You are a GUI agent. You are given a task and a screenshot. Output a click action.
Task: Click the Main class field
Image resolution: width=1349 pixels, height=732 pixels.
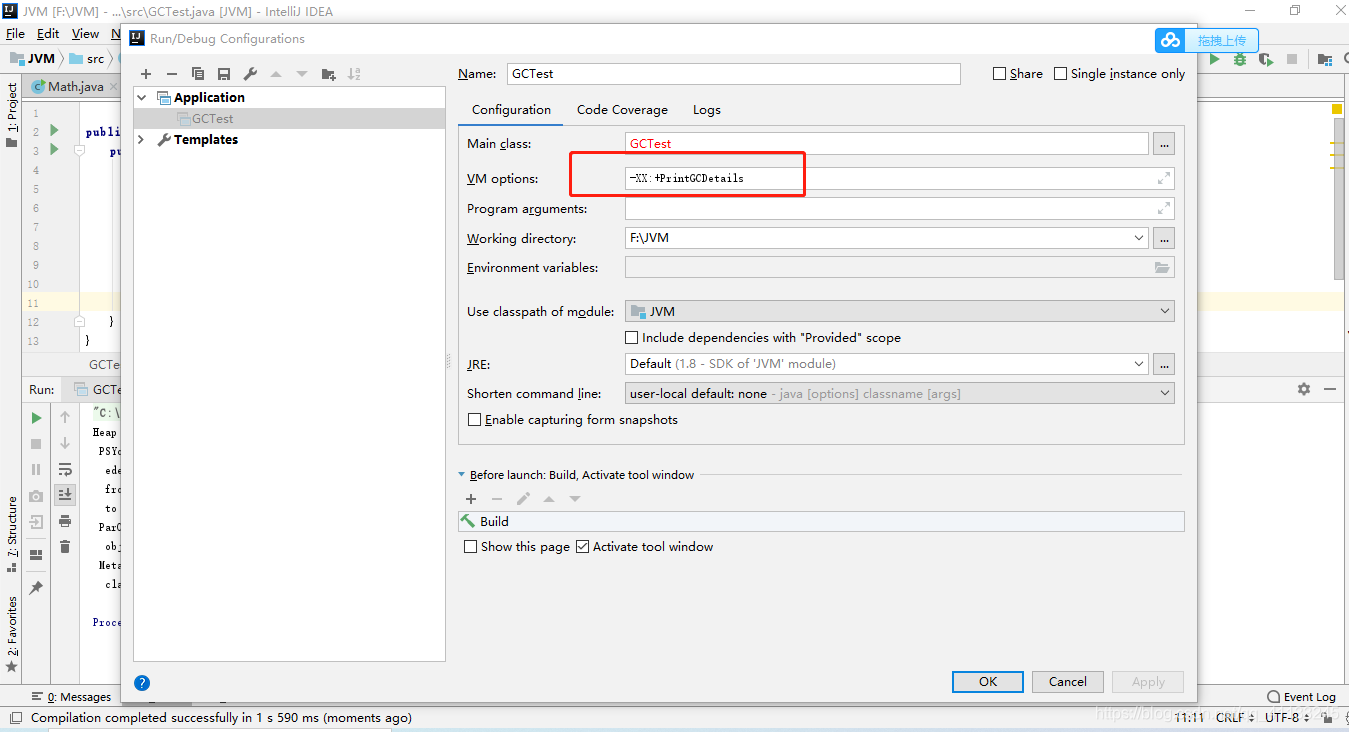pyautogui.click(x=886, y=144)
